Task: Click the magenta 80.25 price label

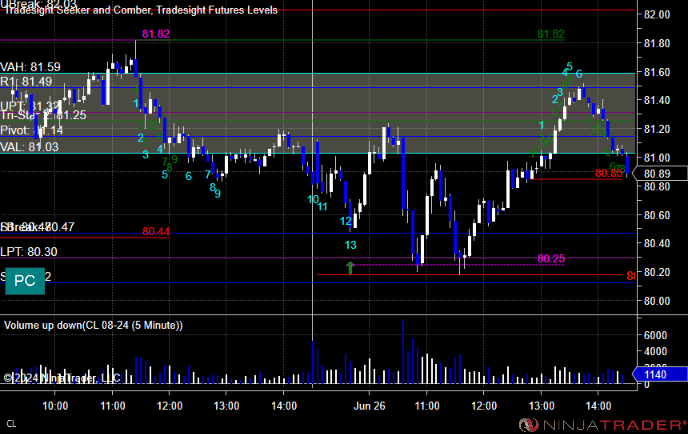Action: (x=551, y=258)
